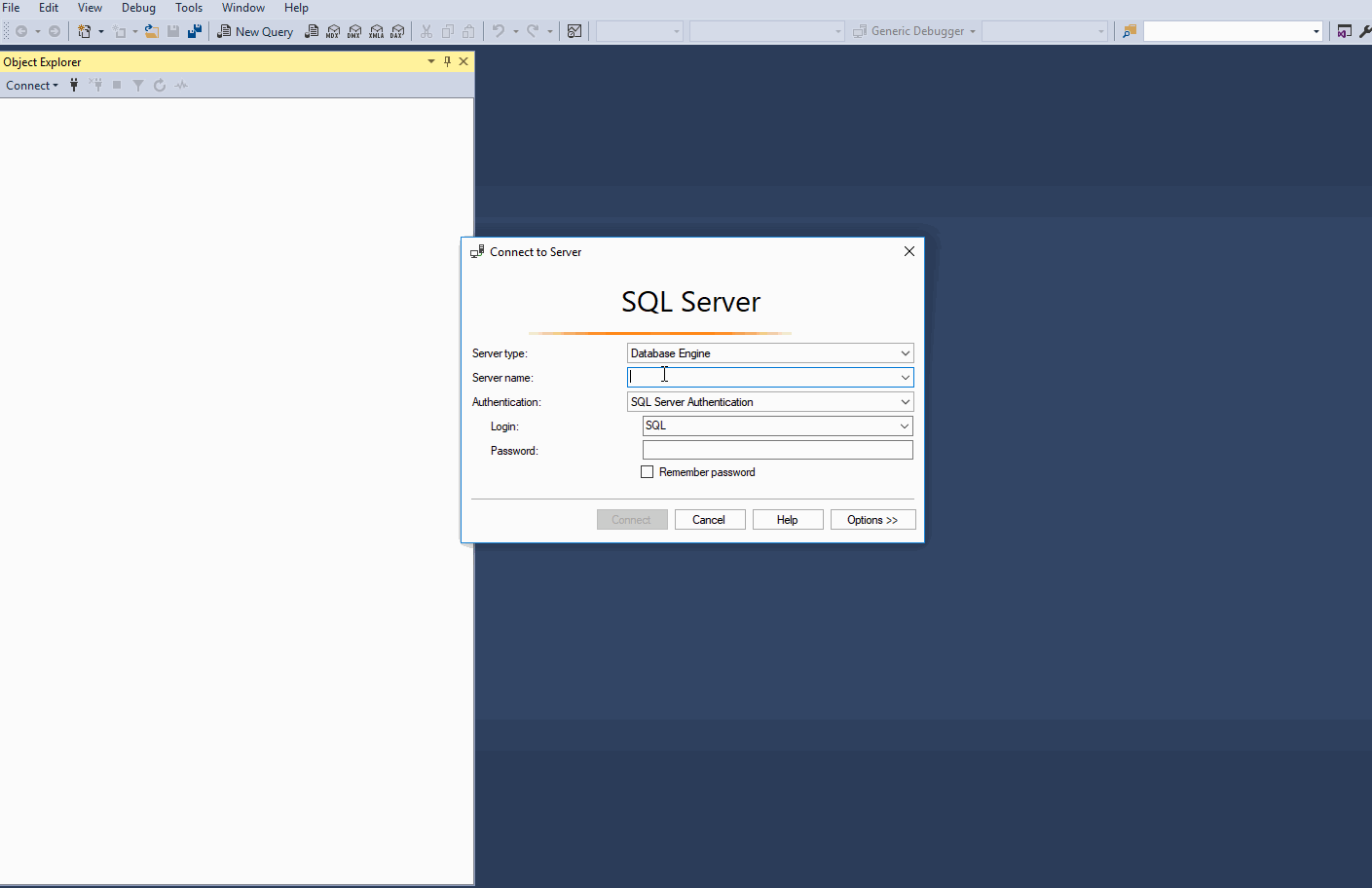1372x888 pixels.
Task: Click the Cancel button in the dialog
Action: (x=709, y=520)
